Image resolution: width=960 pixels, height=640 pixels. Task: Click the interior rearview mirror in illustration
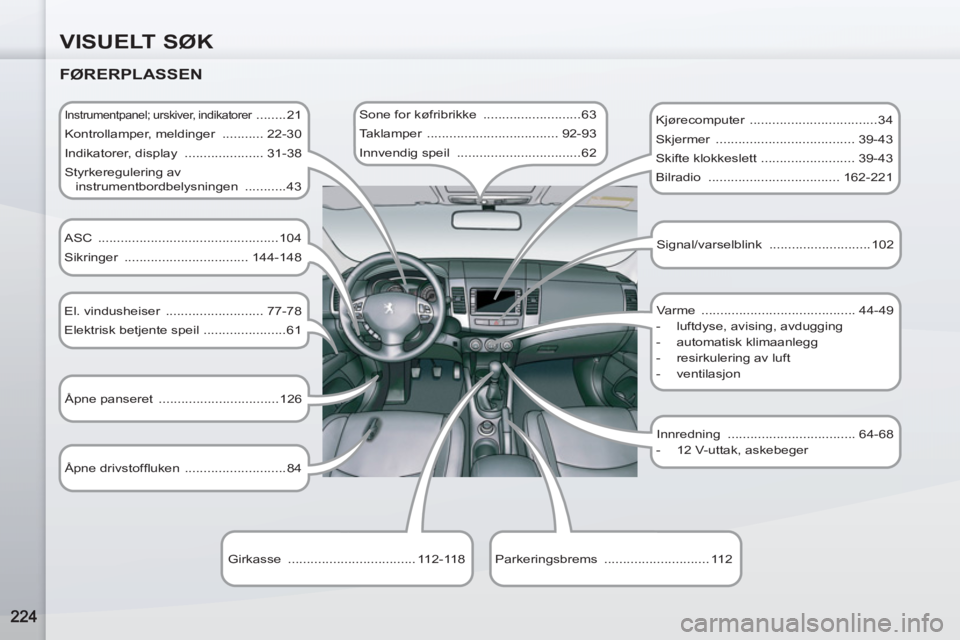486,220
